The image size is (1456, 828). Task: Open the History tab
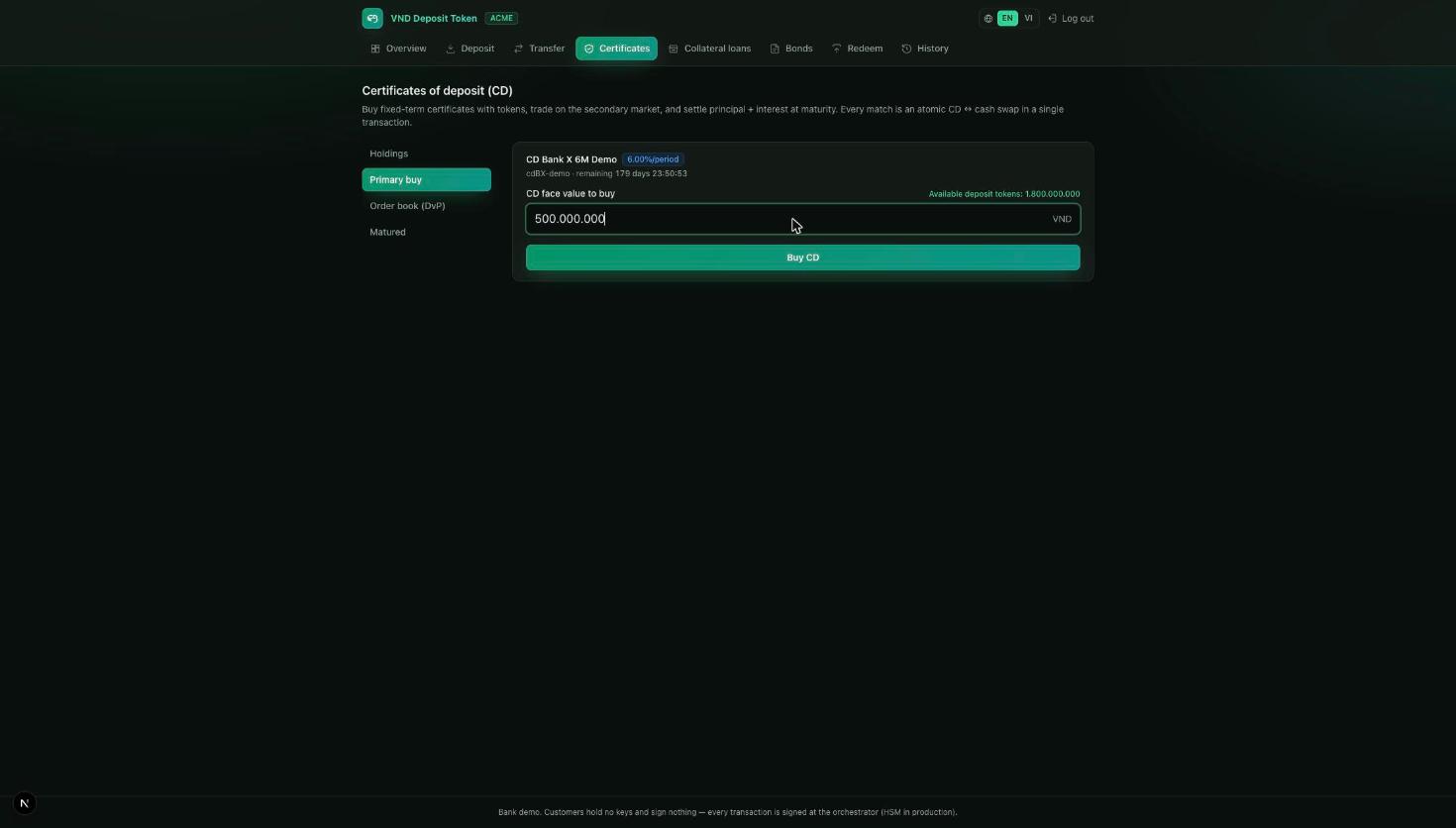[925, 49]
